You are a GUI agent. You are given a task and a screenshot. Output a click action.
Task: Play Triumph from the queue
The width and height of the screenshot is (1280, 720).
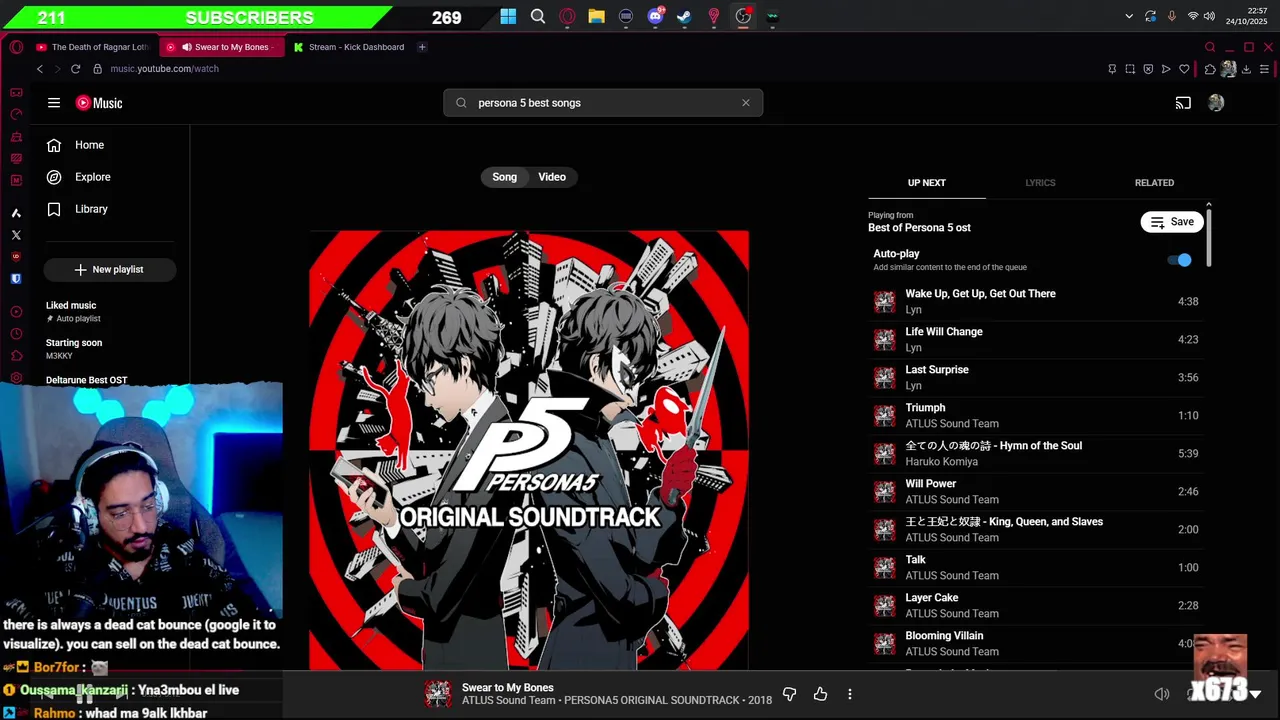click(x=1036, y=415)
